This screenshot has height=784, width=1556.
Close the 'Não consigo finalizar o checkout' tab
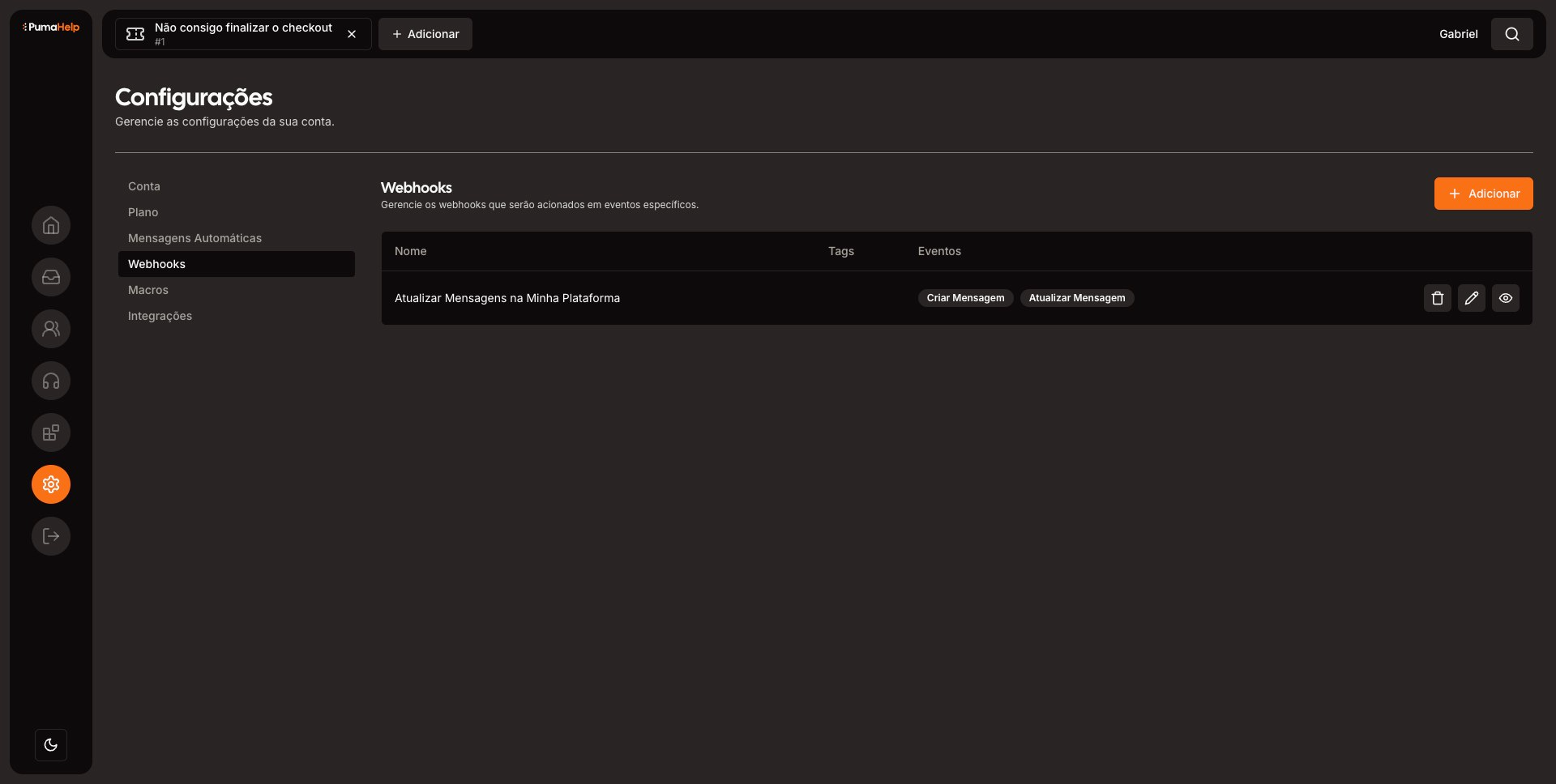pyautogui.click(x=352, y=34)
